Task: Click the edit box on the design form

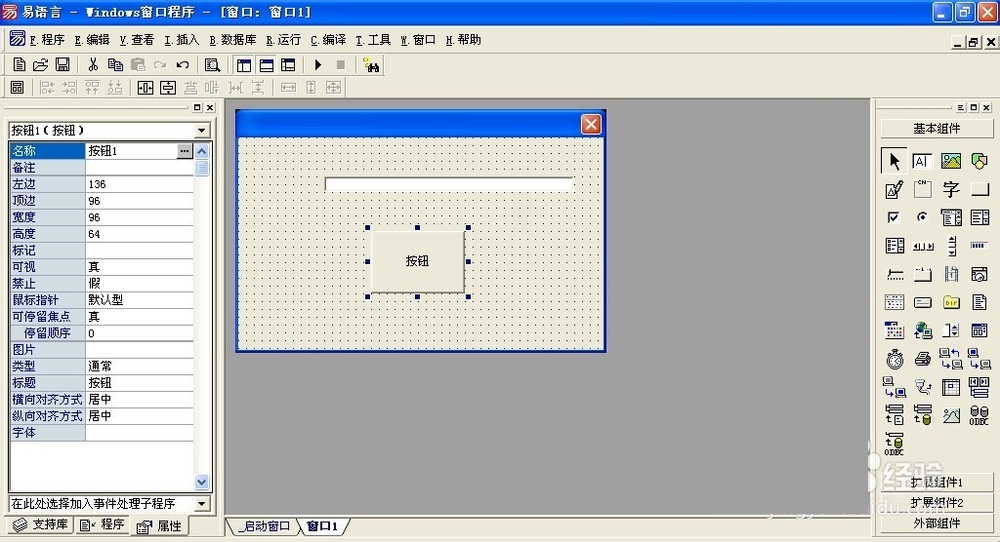Action: [450, 184]
